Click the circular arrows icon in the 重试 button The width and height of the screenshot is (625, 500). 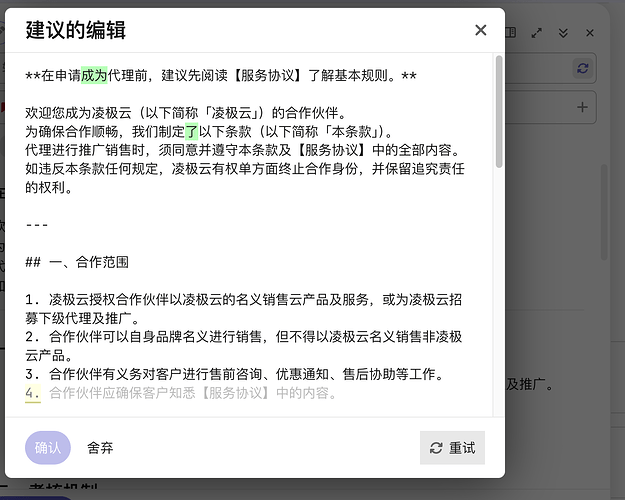[436, 448]
